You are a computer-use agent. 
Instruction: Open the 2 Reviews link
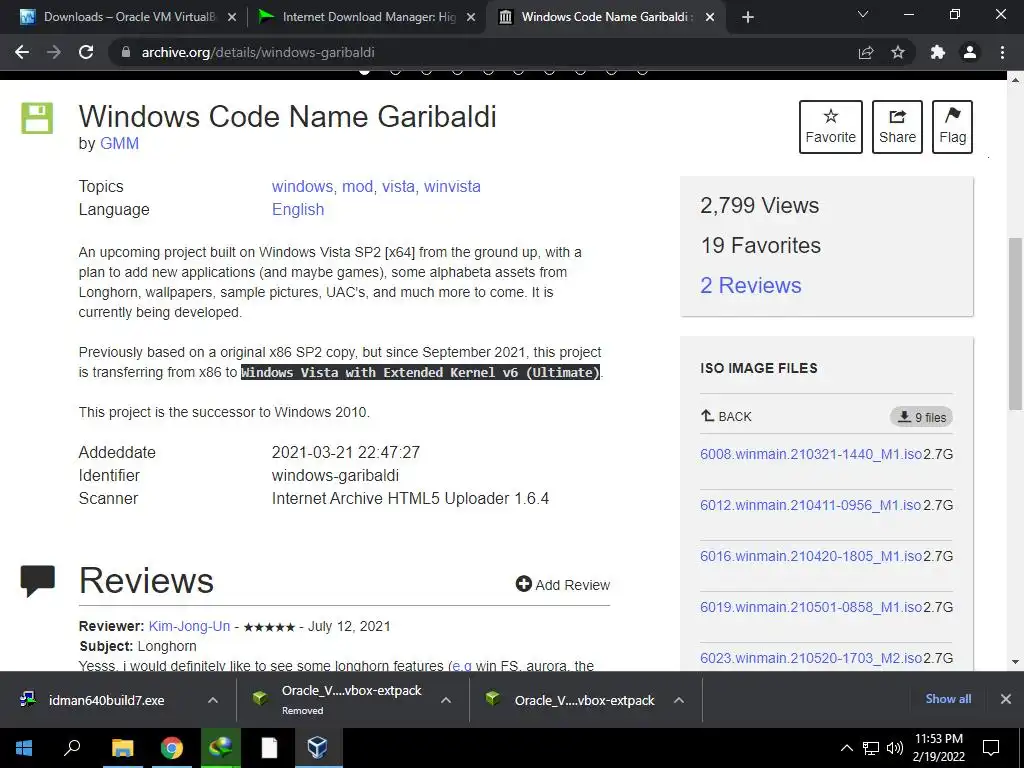pyautogui.click(x=750, y=285)
